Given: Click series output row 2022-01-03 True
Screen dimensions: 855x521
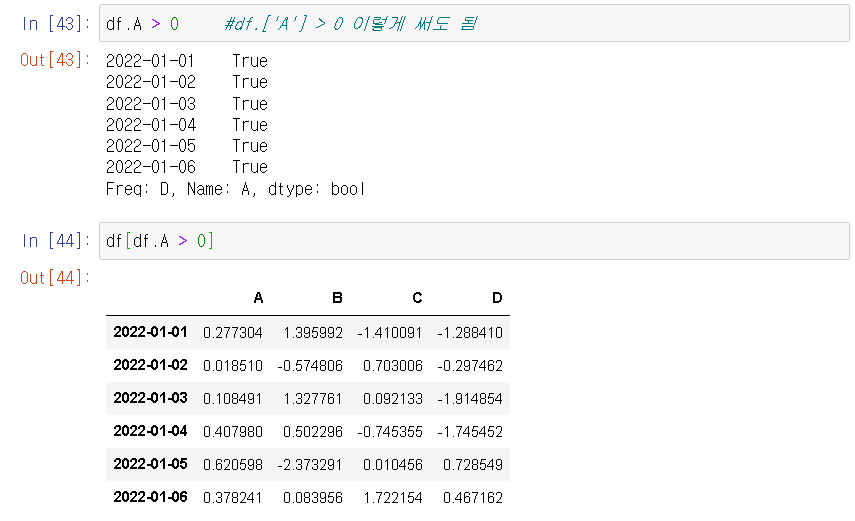Looking at the screenshot, I should pos(186,104).
